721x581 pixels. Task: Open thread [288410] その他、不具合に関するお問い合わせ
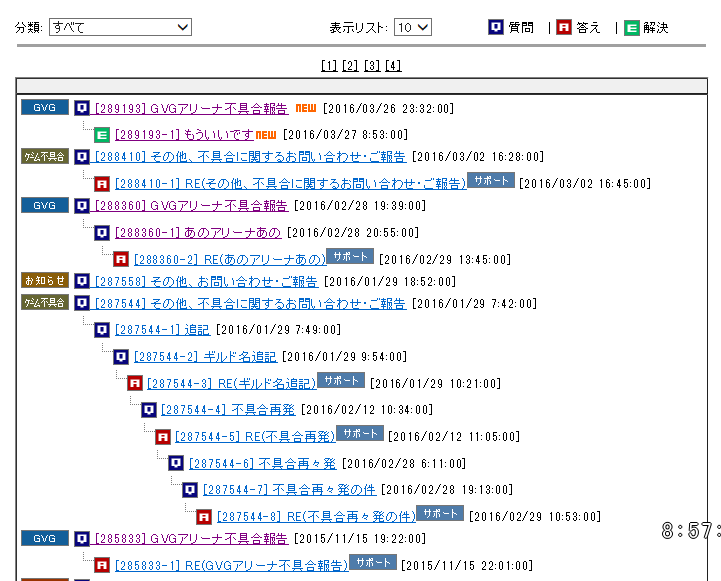(x=251, y=157)
